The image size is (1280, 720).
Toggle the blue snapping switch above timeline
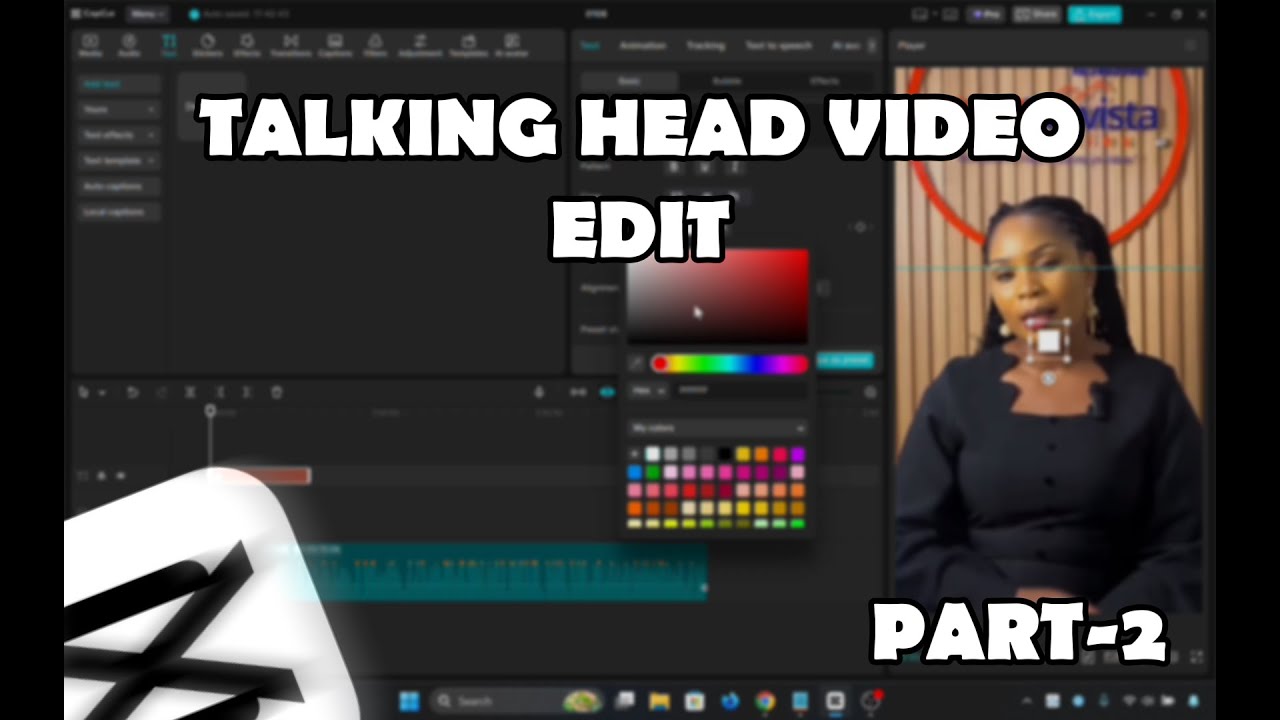tap(607, 393)
